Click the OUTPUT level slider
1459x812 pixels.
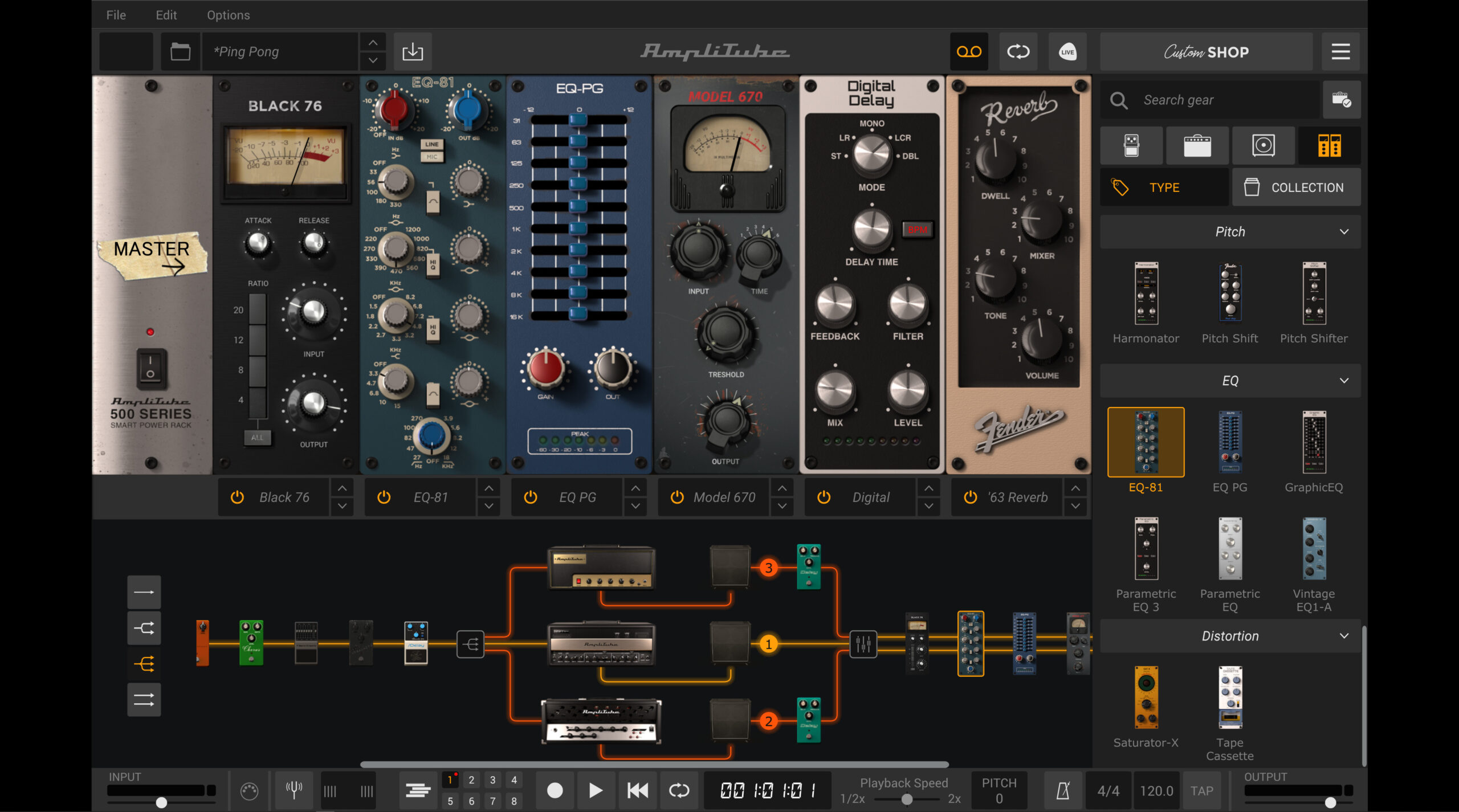[1298, 802]
